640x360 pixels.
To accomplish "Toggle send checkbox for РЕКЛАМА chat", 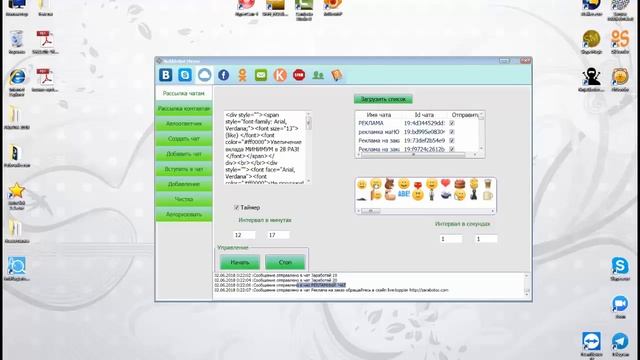I will 452,123.
